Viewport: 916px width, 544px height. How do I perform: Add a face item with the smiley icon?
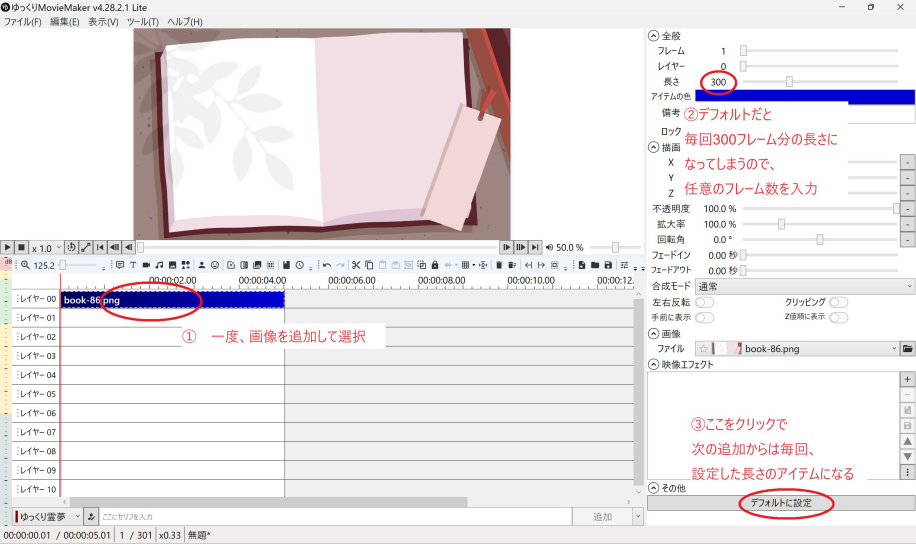click(x=215, y=265)
